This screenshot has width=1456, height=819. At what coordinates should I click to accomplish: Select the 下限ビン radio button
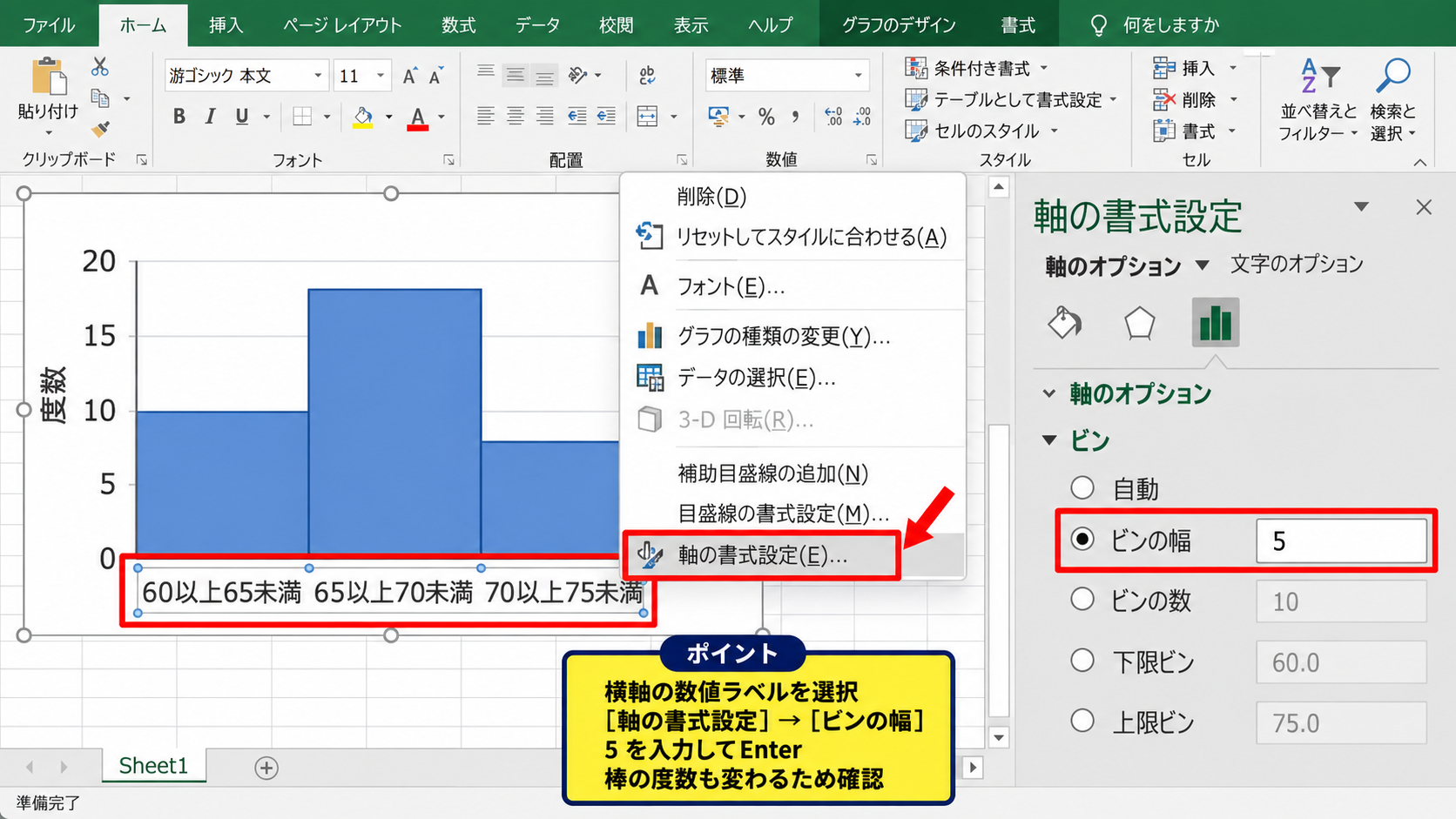[x=1082, y=660]
